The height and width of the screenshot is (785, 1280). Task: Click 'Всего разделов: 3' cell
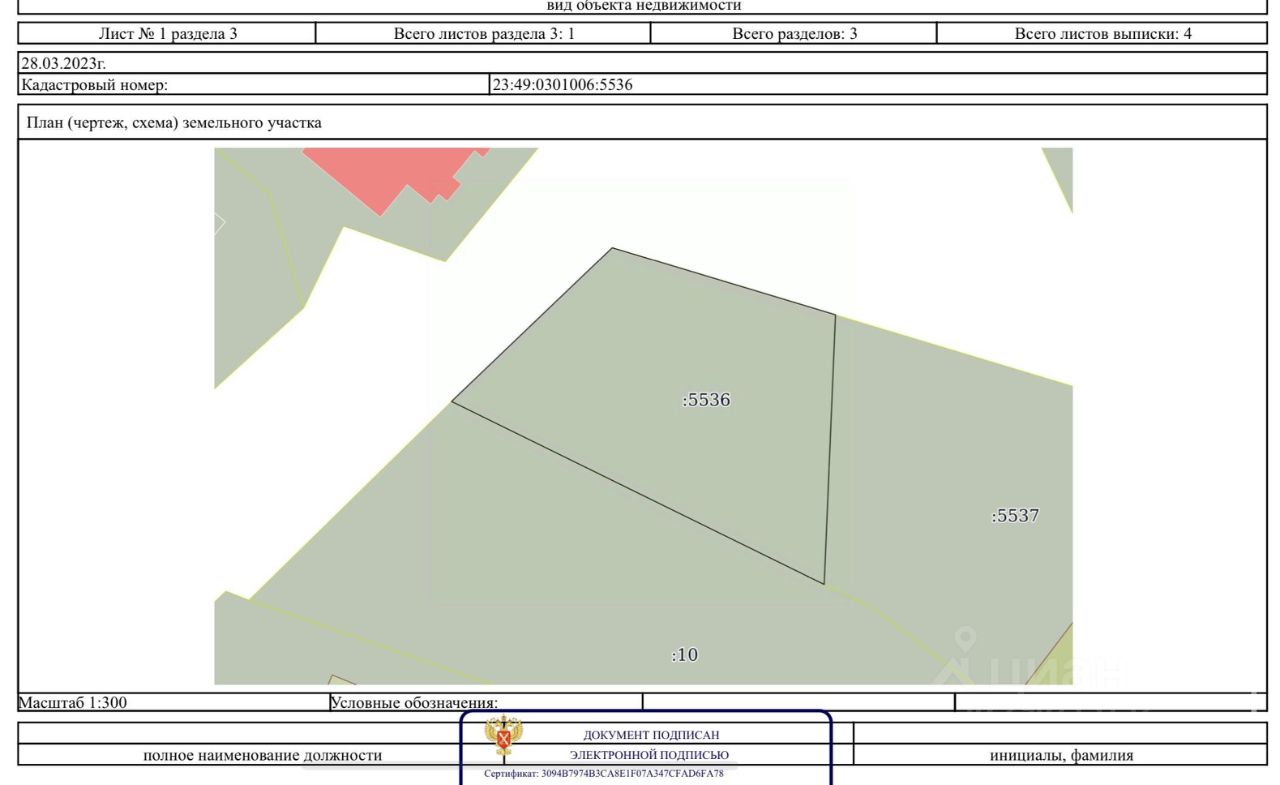tap(794, 33)
